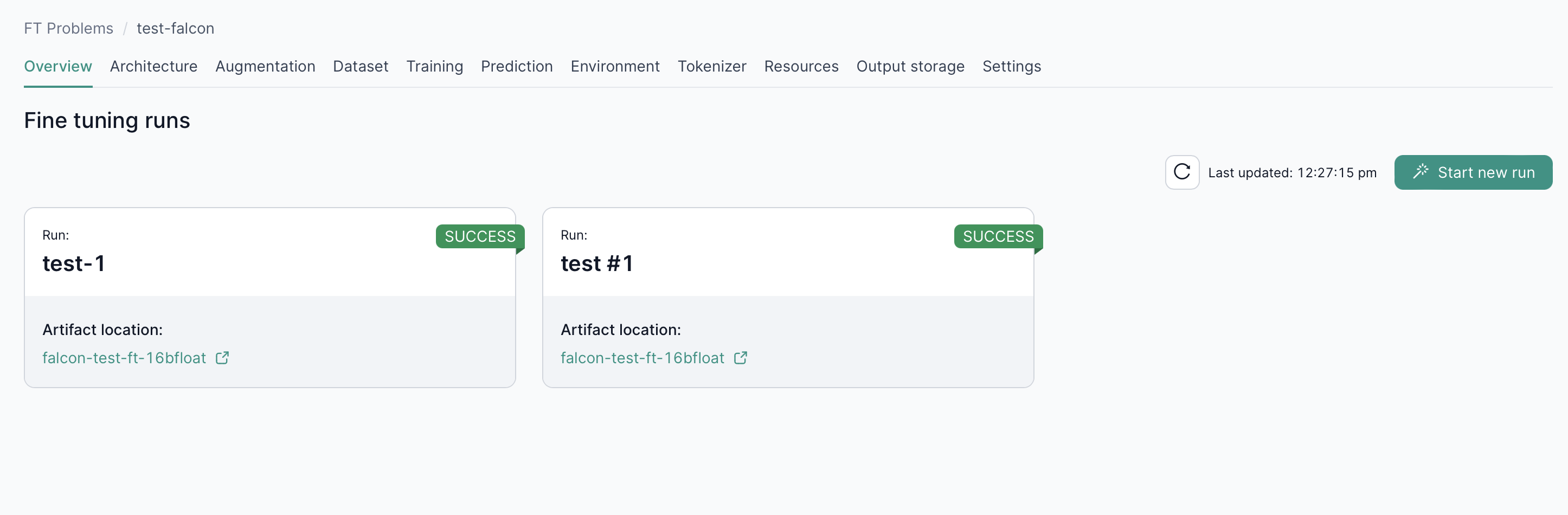Select the Training tab

pyautogui.click(x=434, y=66)
